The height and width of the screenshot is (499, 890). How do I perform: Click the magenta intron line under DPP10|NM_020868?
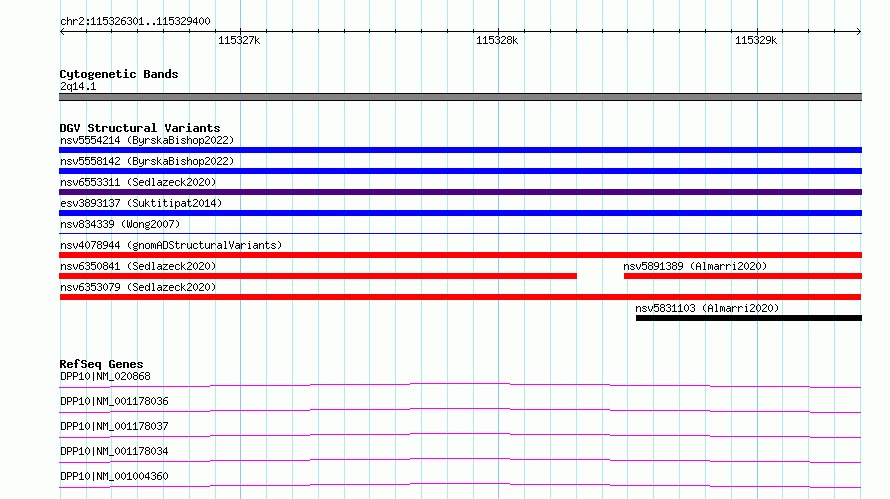460,385
